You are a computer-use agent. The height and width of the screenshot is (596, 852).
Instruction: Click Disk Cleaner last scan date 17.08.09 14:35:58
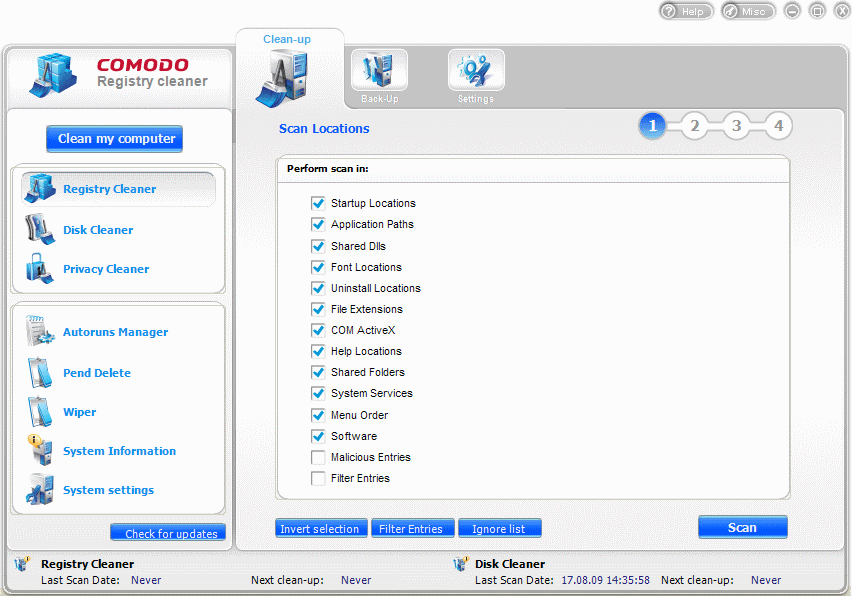[x=605, y=580]
